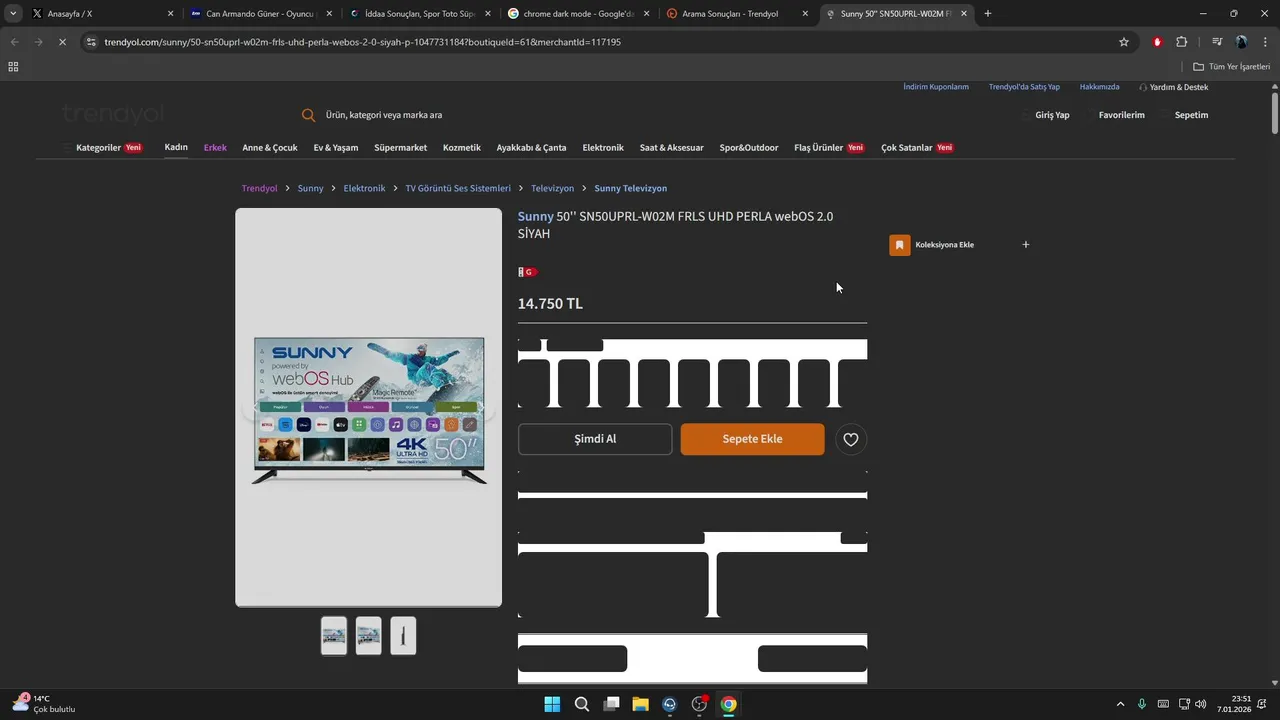Open touch keyboard icon in system tray

click(x=1163, y=704)
